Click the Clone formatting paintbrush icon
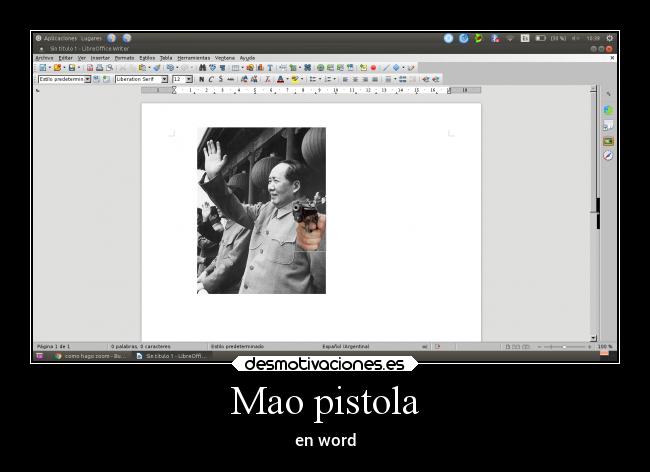650x472 pixels. coord(157,68)
